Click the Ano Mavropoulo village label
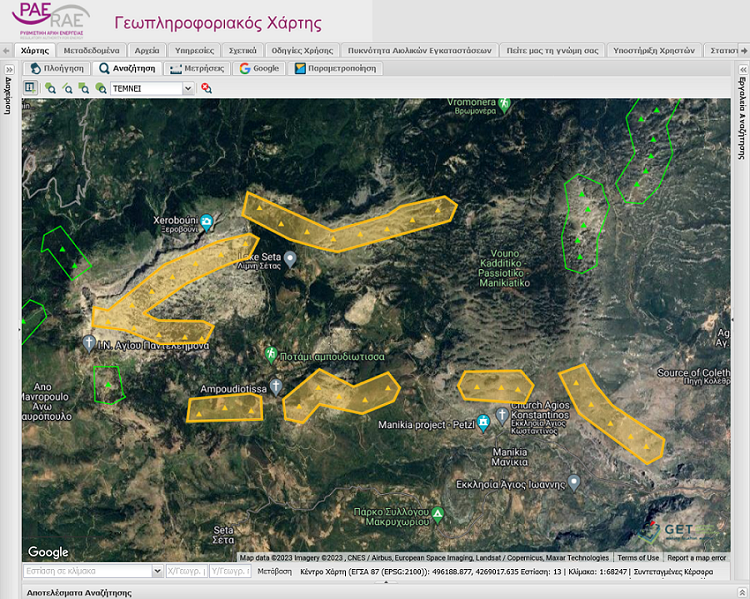750x599 pixels. [x=46, y=401]
